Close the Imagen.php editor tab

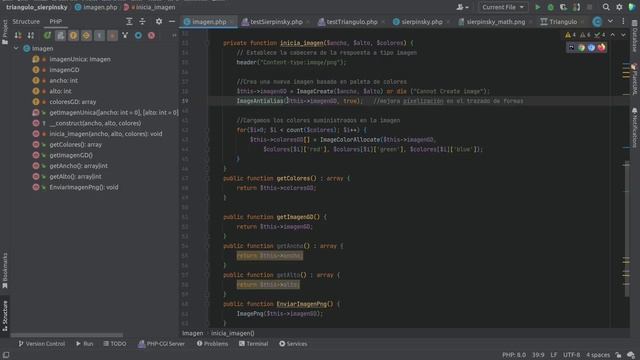coord(231,22)
